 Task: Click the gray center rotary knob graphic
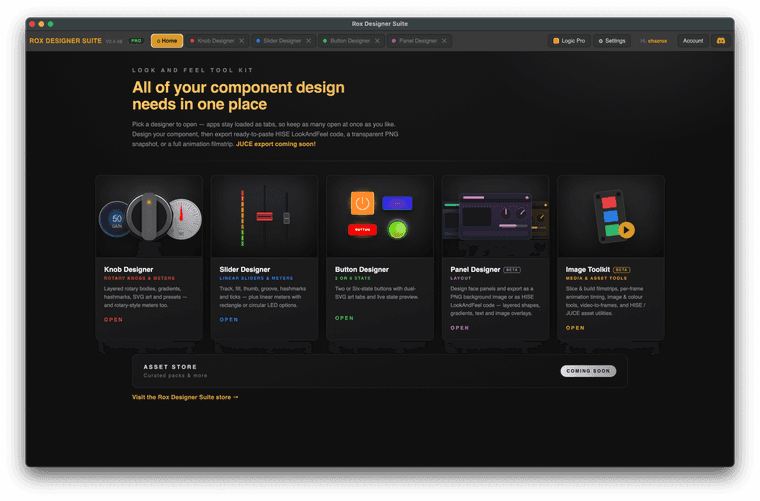(149, 217)
